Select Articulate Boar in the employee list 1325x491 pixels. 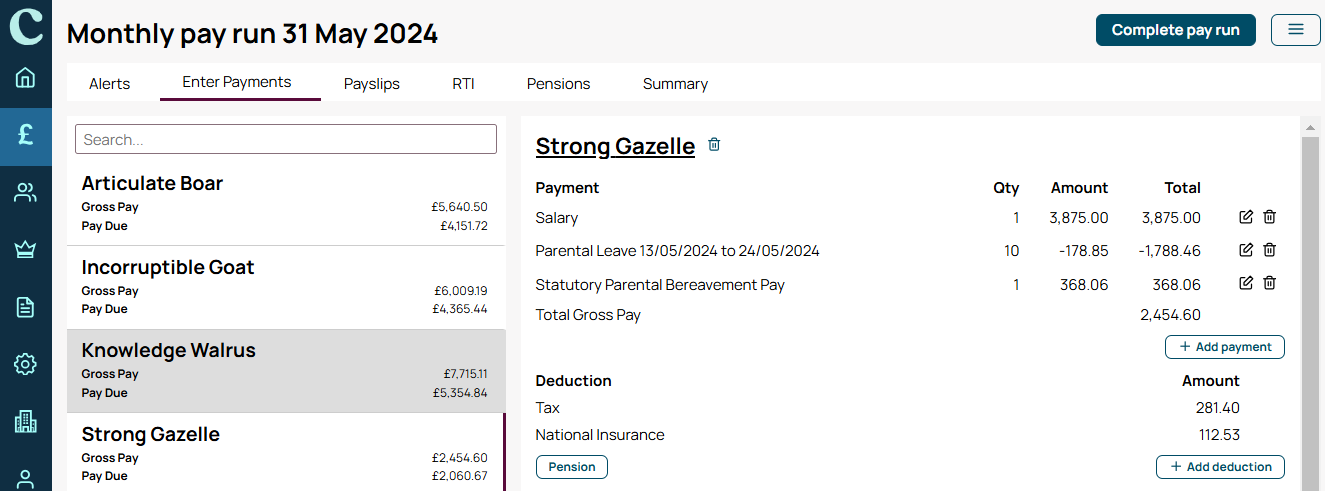click(x=286, y=204)
